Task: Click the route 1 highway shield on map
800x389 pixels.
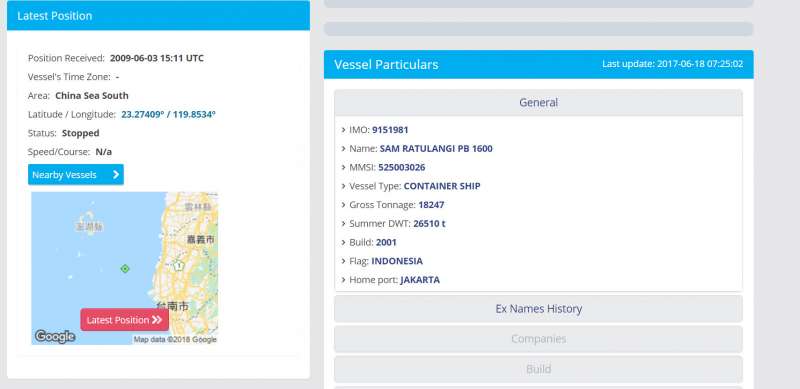Action: click(178, 265)
